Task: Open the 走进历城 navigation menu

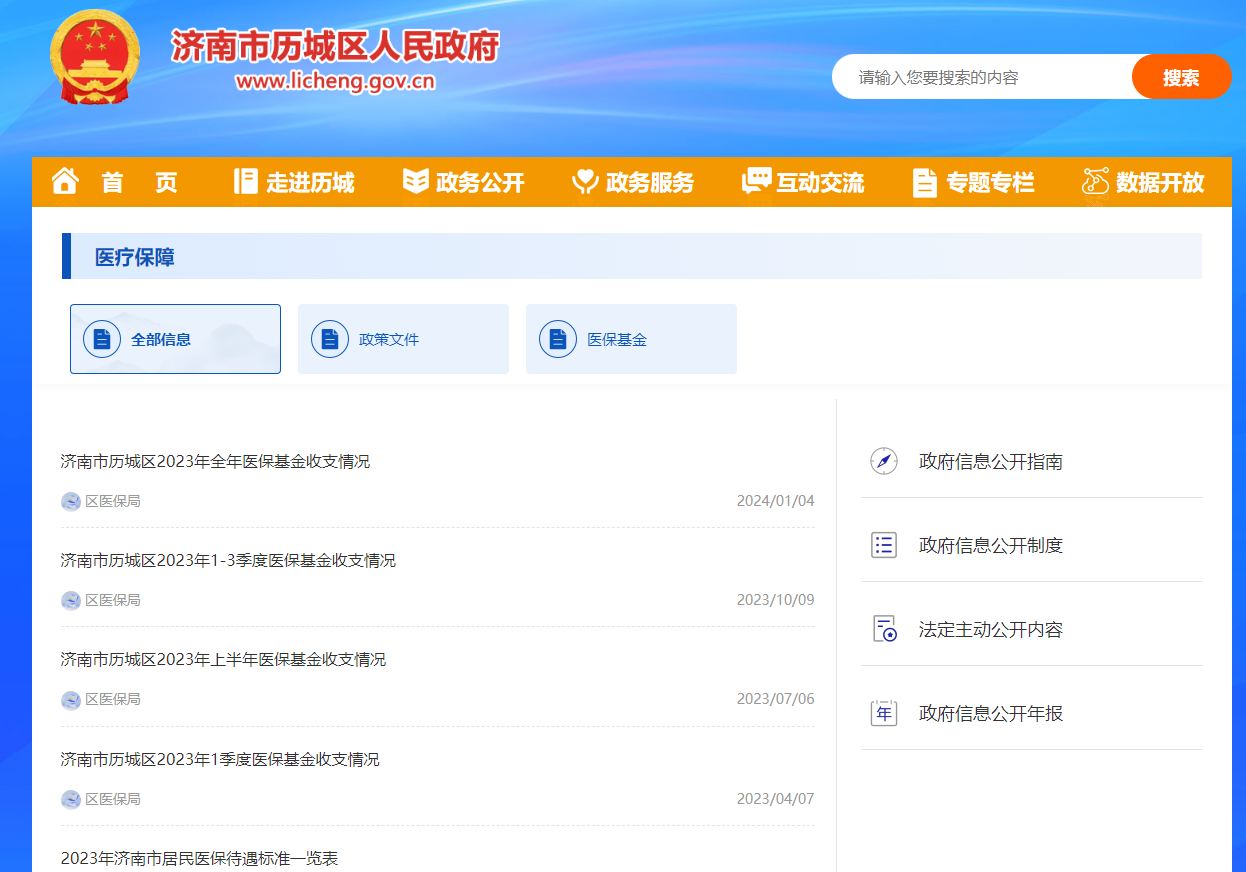Action: pyautogui.click(x=310, y=182)
